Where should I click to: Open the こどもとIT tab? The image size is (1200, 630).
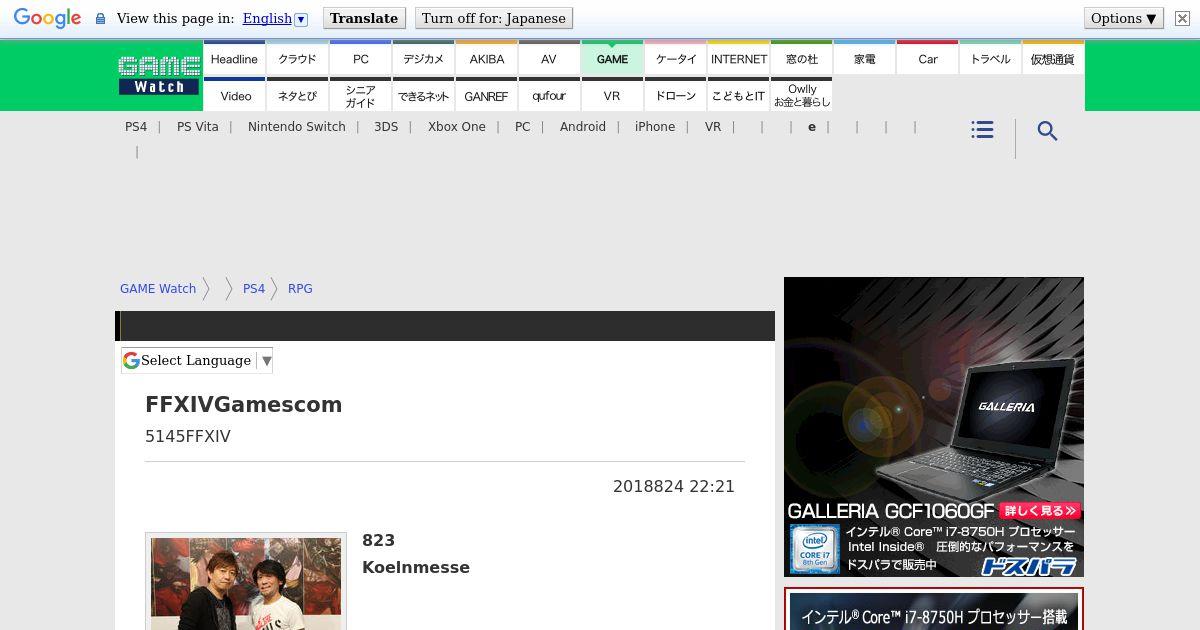[x=738, y=96]
